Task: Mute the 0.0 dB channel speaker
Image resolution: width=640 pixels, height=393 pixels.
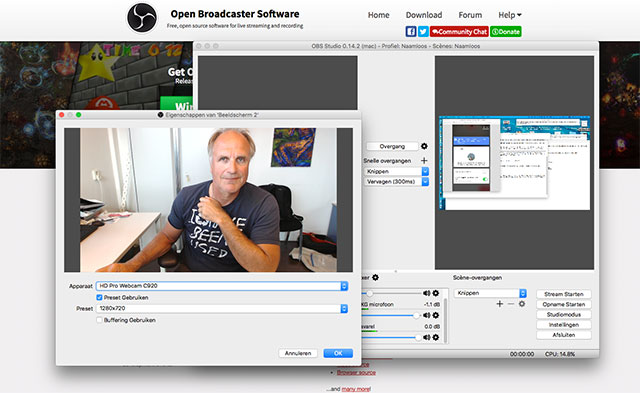Action: [x=427, y=337]
